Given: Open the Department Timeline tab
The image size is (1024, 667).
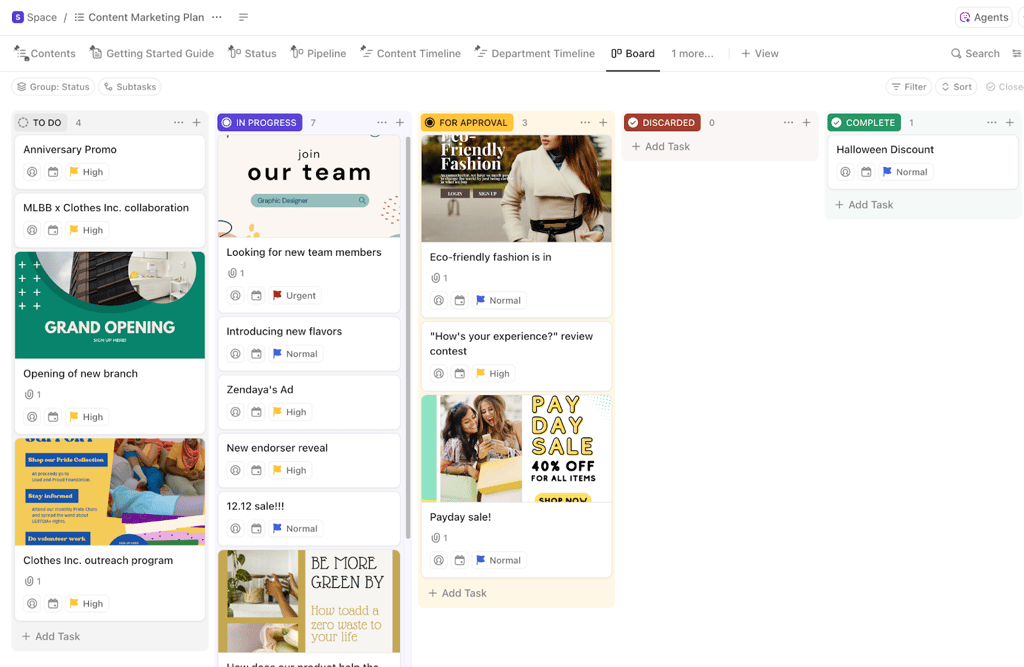Looking at the screenshot, I should pyautogui.click(x=535, y=54).
